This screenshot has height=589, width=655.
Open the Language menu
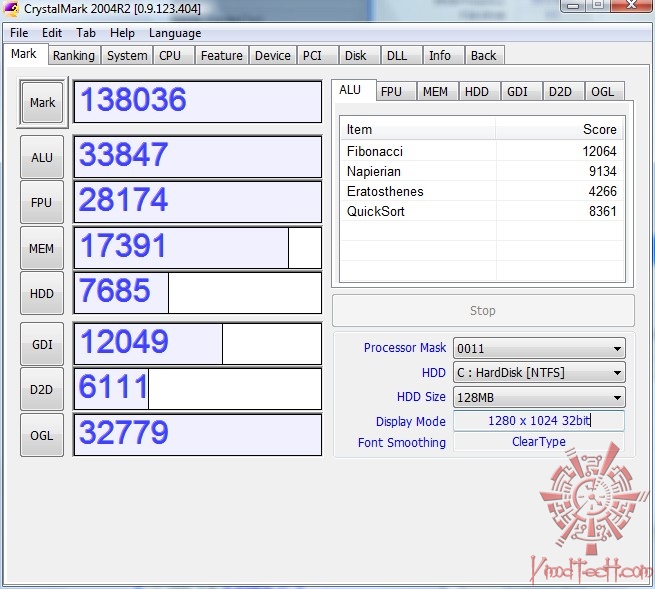(x=175, y=33)
